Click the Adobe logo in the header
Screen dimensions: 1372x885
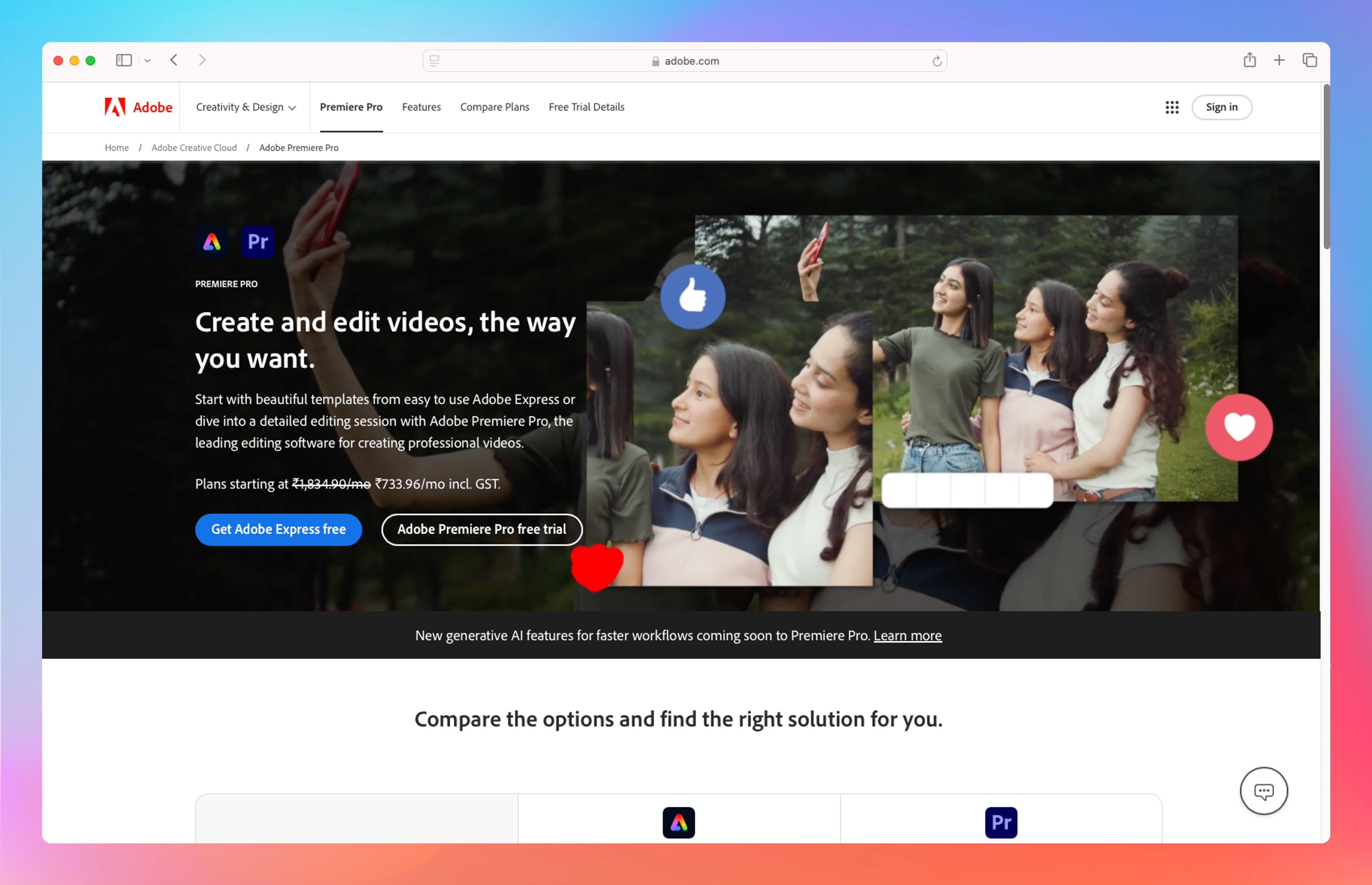(139, 107)
